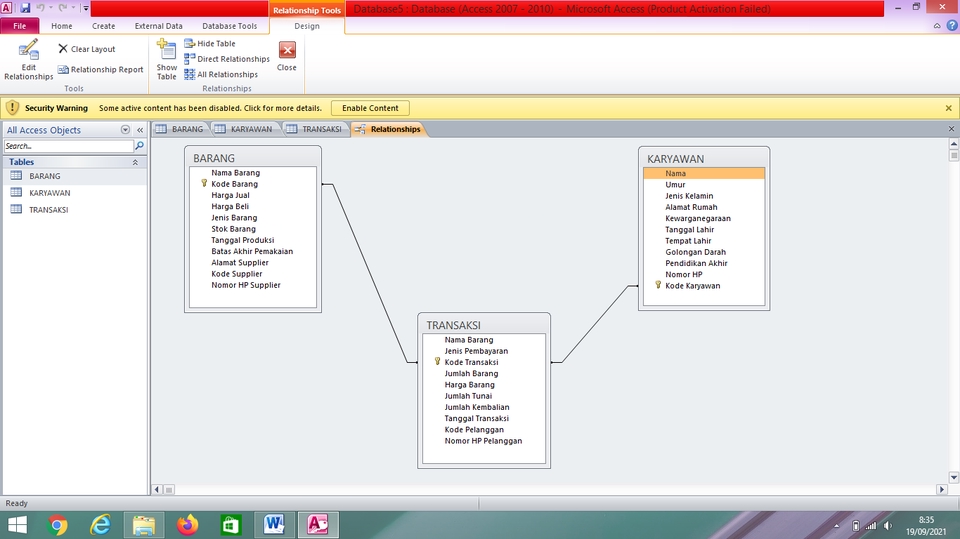The image size is (960, 539).
Task: Switch to the Create ribbon tab
Action: click(103, 26)
